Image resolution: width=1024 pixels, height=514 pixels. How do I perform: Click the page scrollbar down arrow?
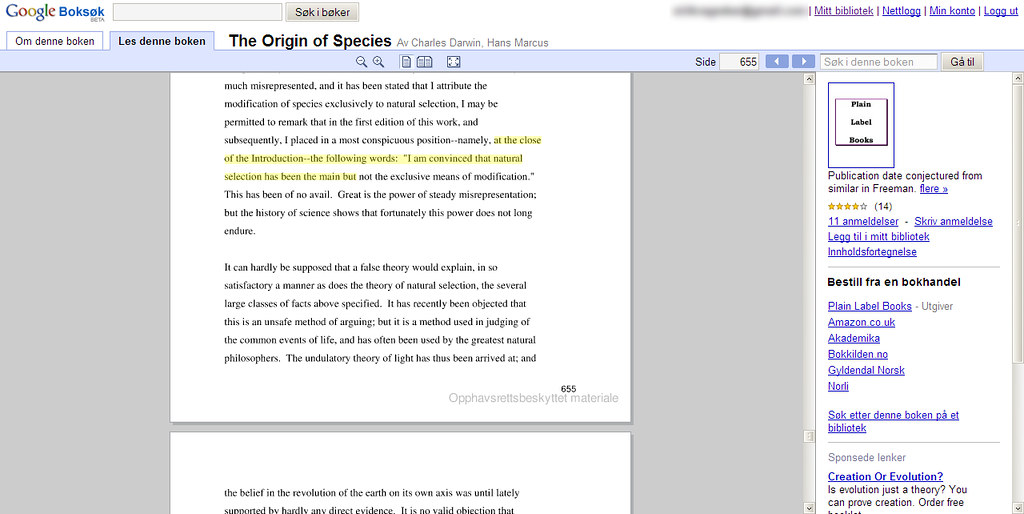click(x=809, y=507)
